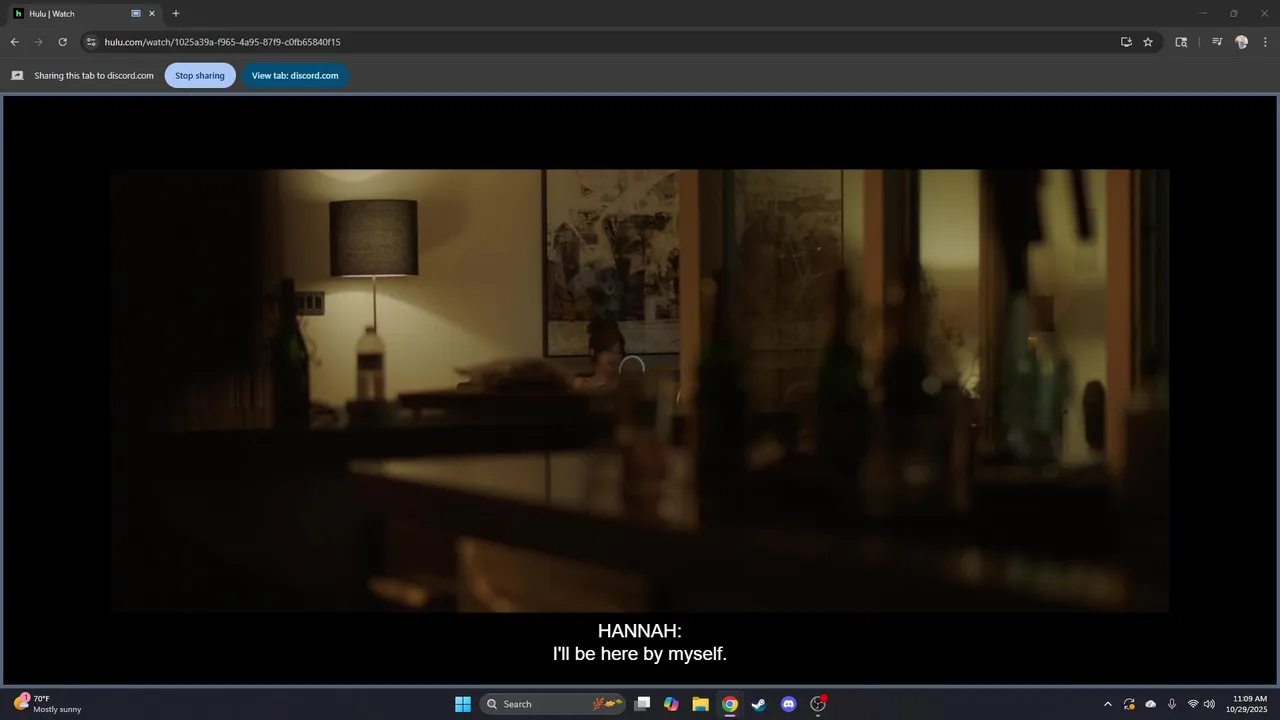Open Discord from the taskbar
Screen dimensions: 1280x720
[788, 704]
